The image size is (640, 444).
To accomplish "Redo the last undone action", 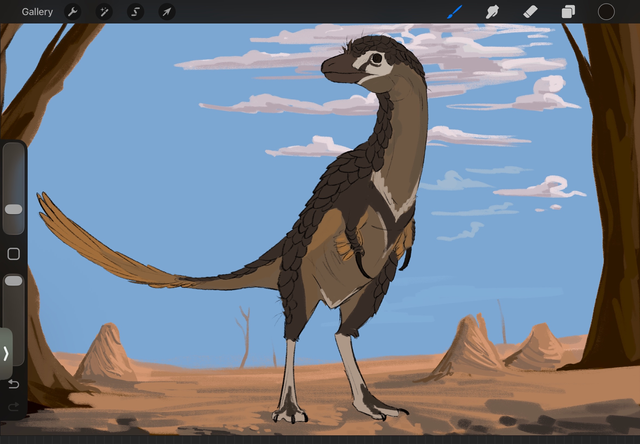I will pyautogui.click(x=13, y=406).
